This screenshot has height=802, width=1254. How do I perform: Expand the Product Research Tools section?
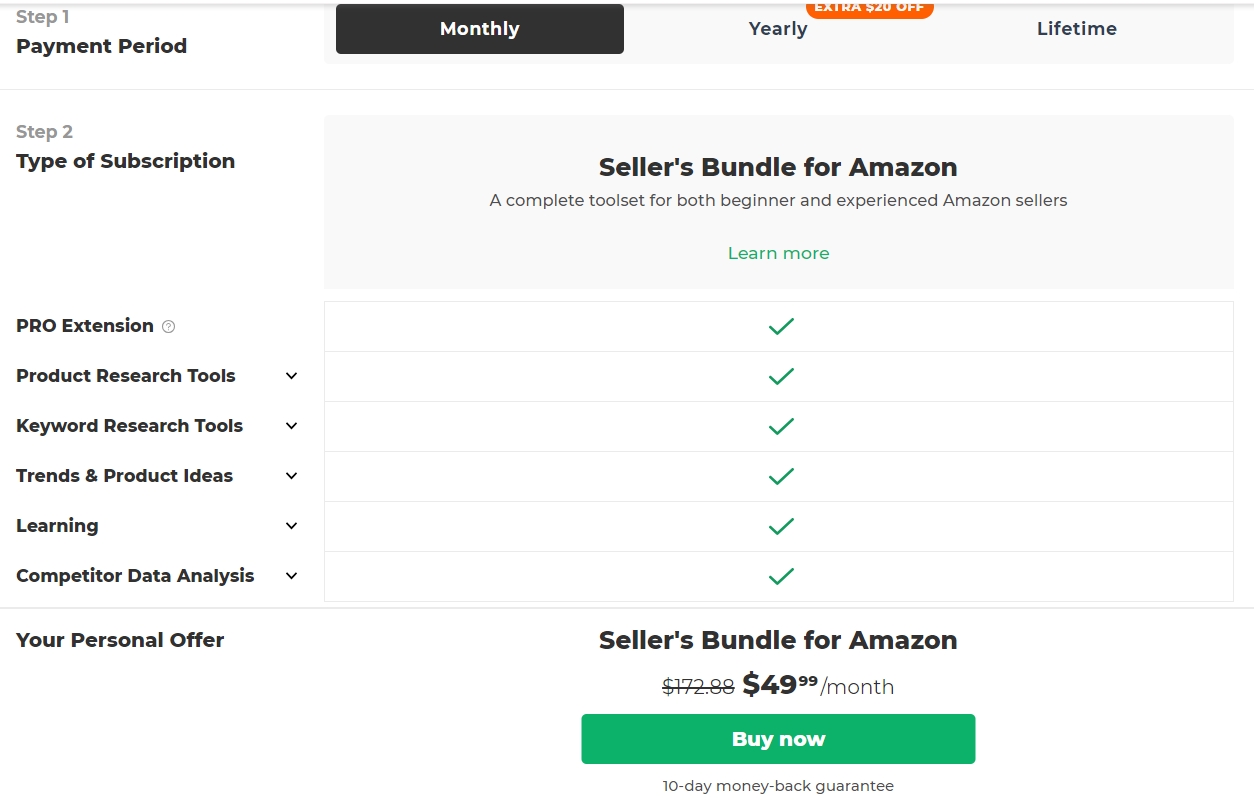point(291,376)
